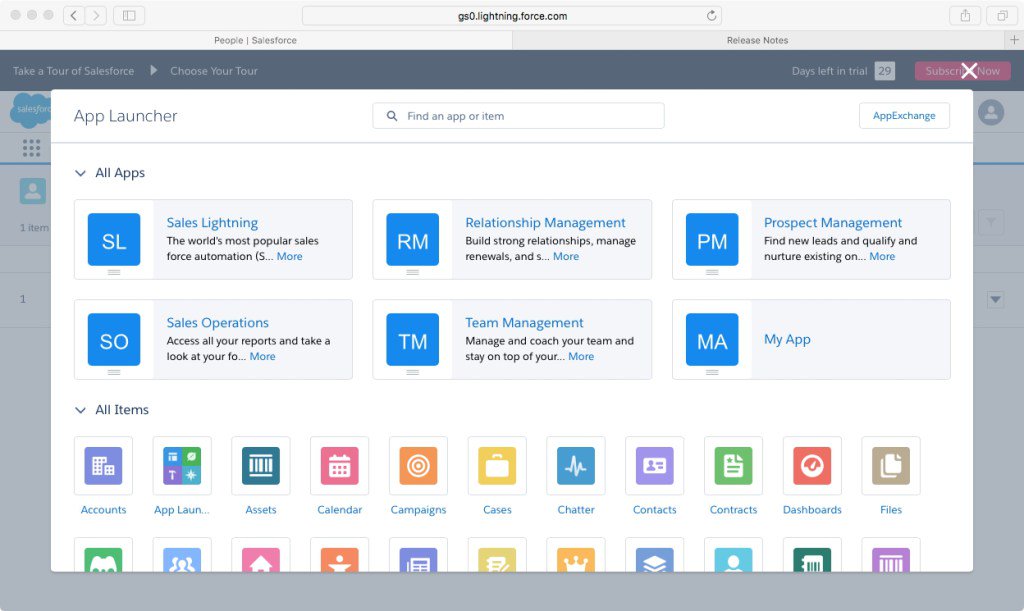Screen dimensions: 1024x611
Task: Click the days left in trial 29 badge
Action: 885,70
